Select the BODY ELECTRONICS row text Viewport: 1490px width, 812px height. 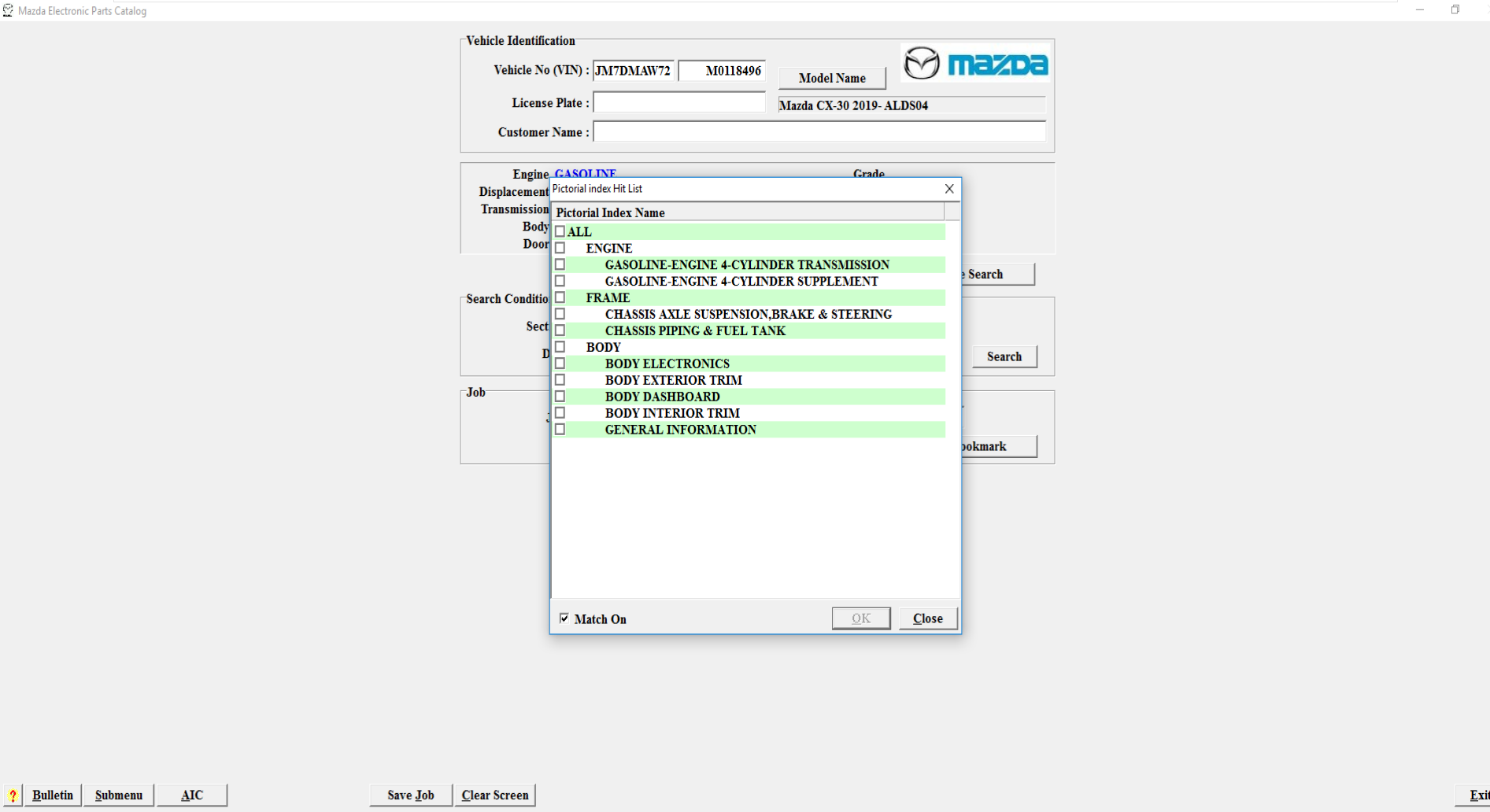tap(667, 364)
